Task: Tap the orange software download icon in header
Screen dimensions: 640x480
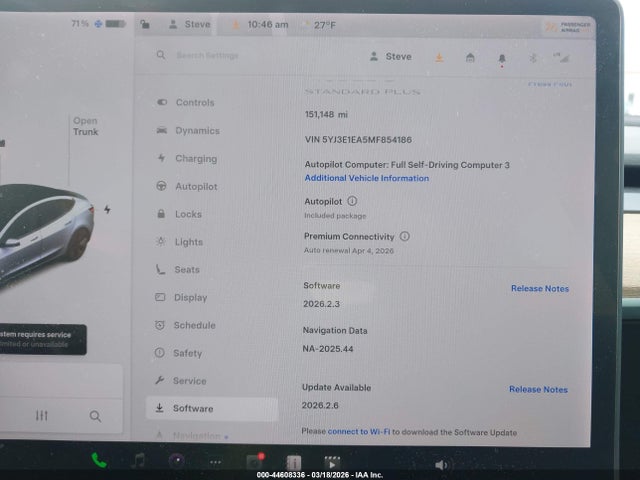Action: tap(439, 58)
